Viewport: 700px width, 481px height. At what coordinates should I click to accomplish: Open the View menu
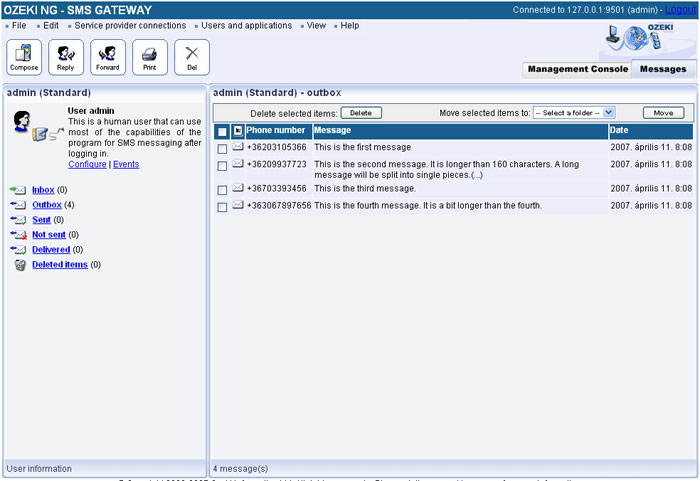(x=316, y=26)
